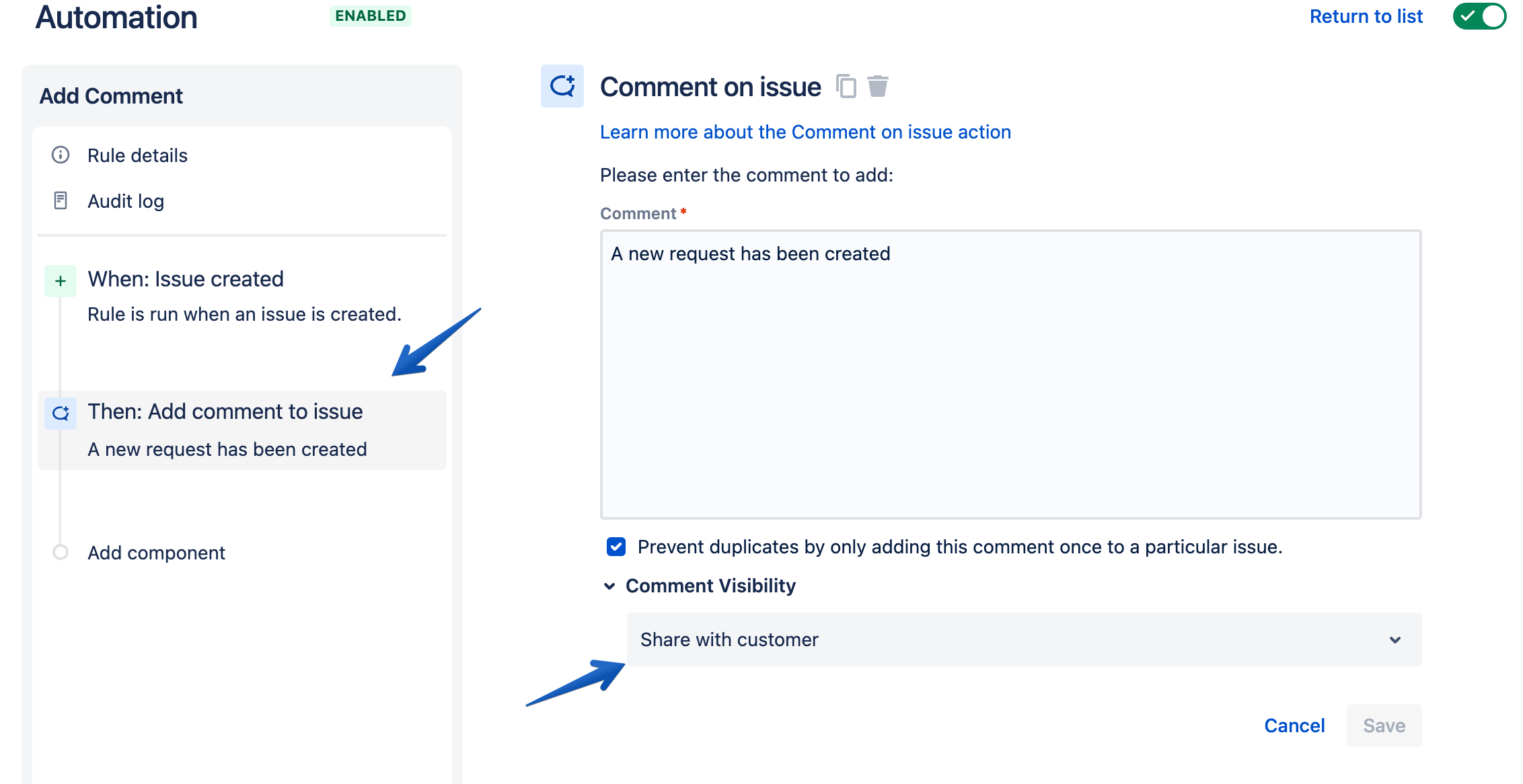This screenshot has height=784, width=1523.
Task: Open the Then: Add comment to issue step
Action: point(225,411)
